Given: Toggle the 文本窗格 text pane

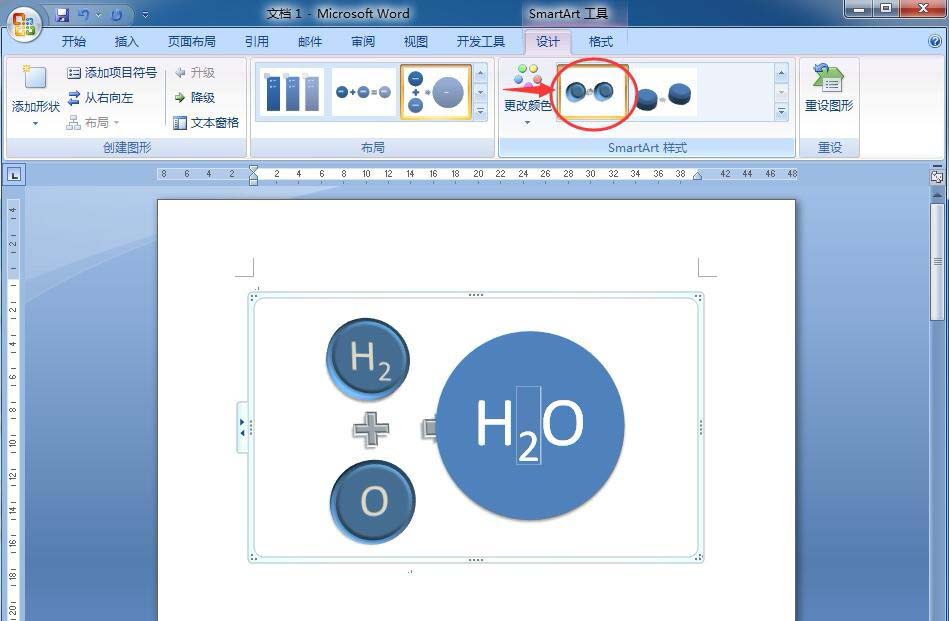Looking at the screenshot, I should (x=206, y=123).
